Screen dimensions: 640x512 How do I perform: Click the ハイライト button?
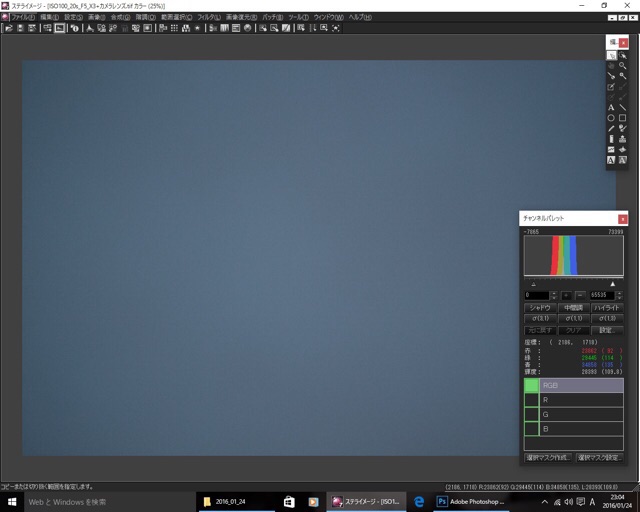point(607,308)
